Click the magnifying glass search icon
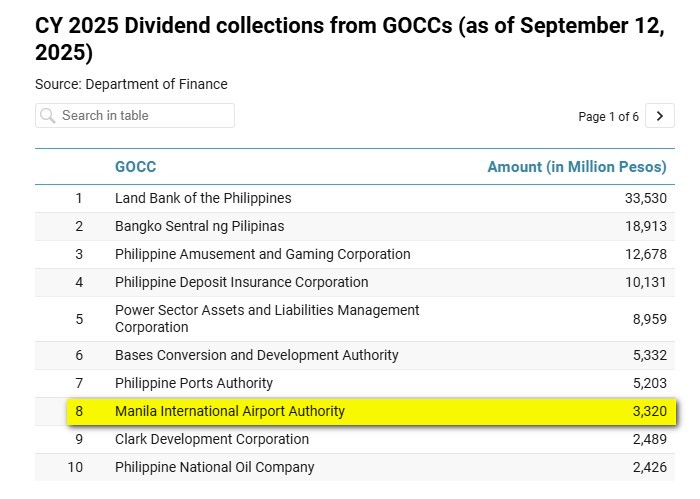The width and height of the screenshot is (700, 499). point(47,116)
